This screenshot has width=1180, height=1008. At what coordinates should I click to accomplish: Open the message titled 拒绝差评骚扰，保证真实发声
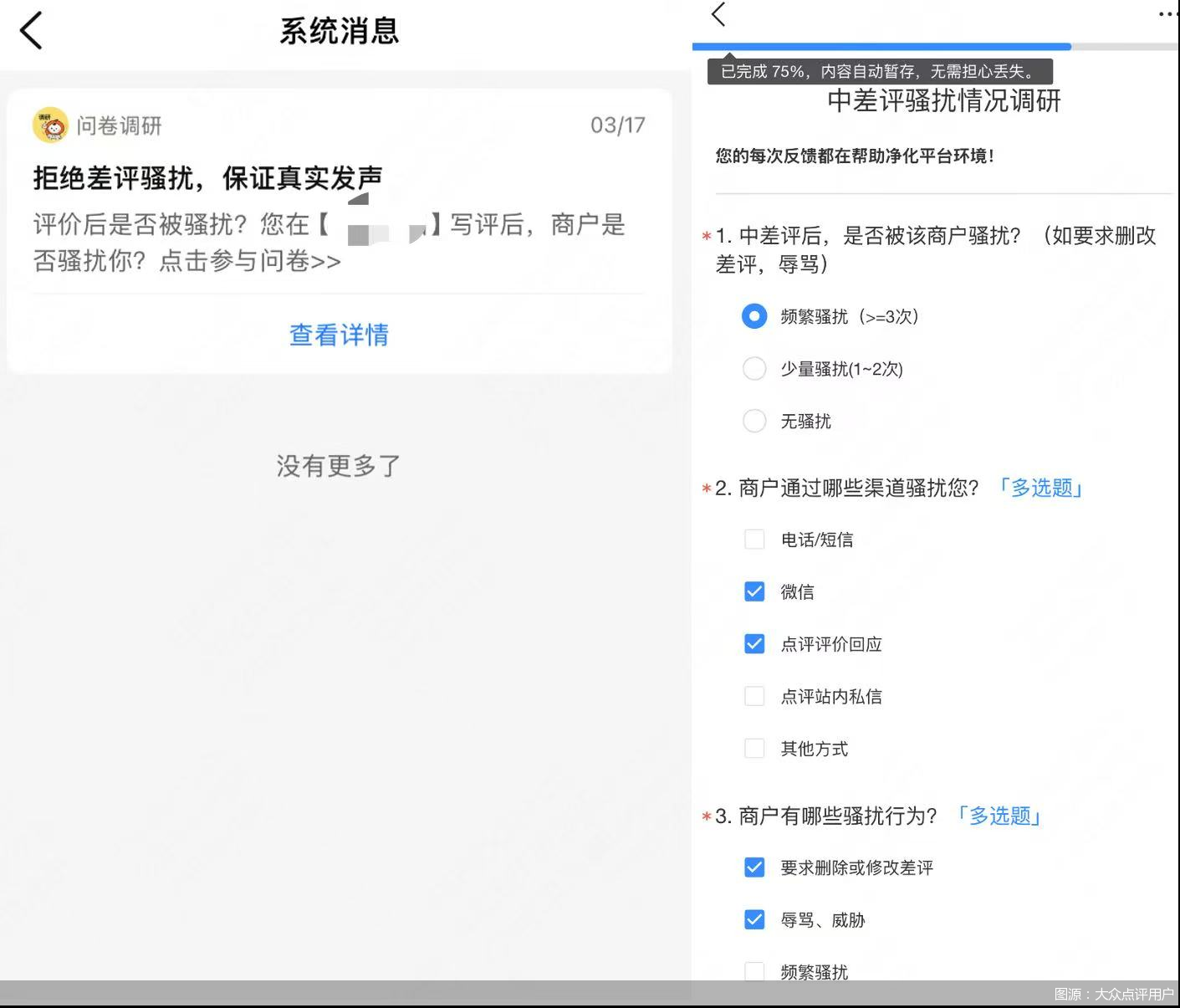207,177
